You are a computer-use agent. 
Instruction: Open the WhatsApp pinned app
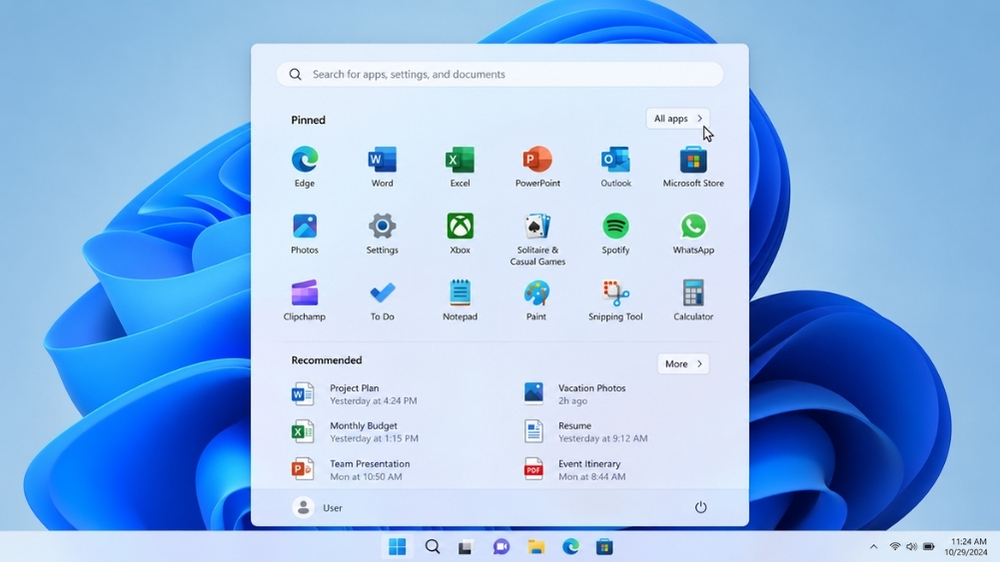point(693,233)
